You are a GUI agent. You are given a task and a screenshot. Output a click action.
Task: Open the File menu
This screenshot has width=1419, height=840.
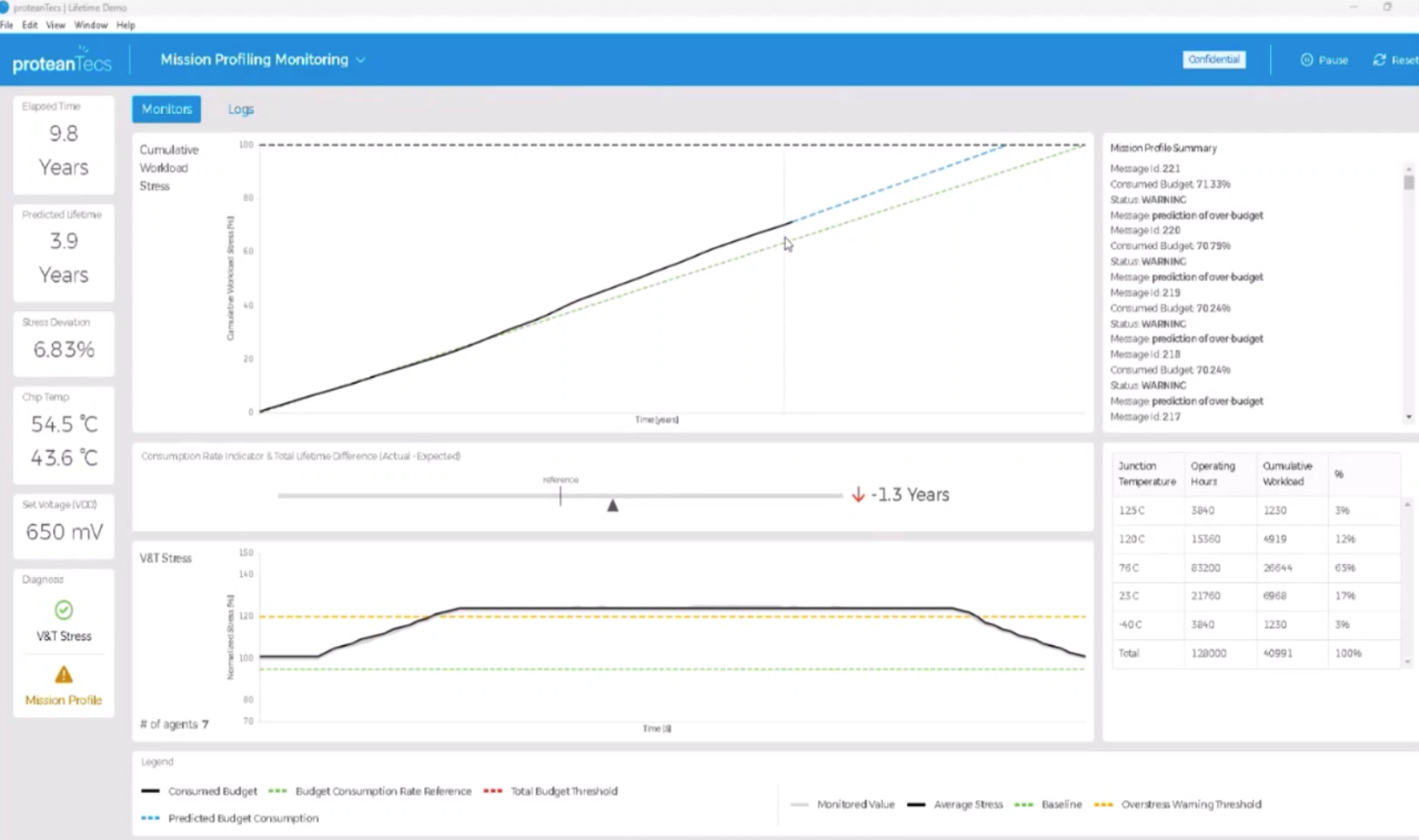(7, 25)
